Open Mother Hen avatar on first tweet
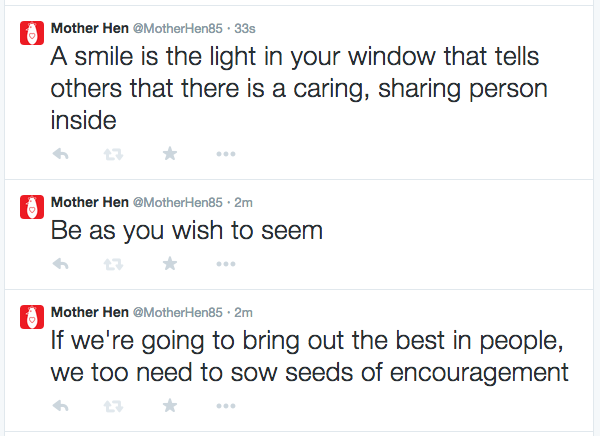The height and width of the screenshot is (436, 600). tap(32, 33)
